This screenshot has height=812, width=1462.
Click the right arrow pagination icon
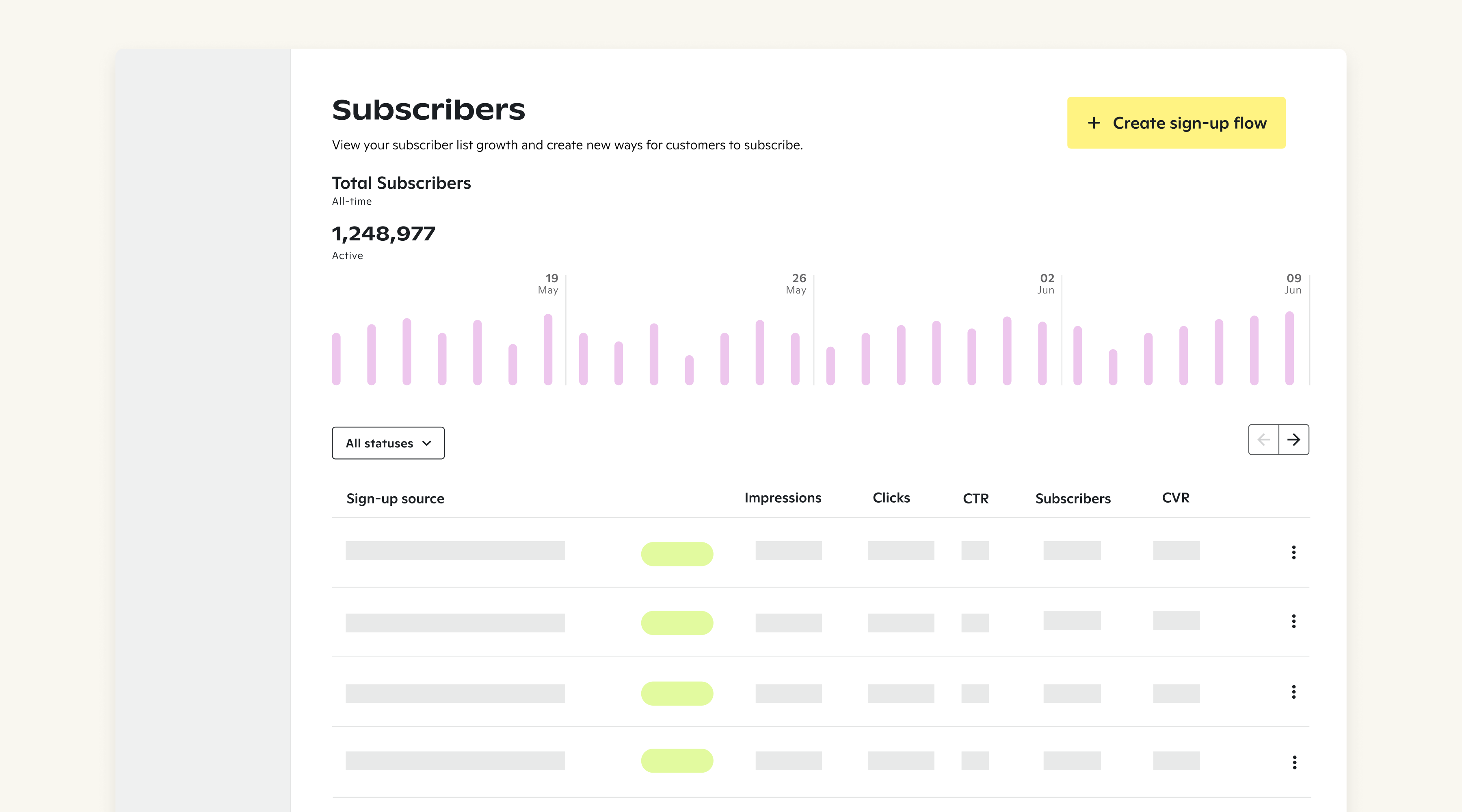[x=1294, y=439]
